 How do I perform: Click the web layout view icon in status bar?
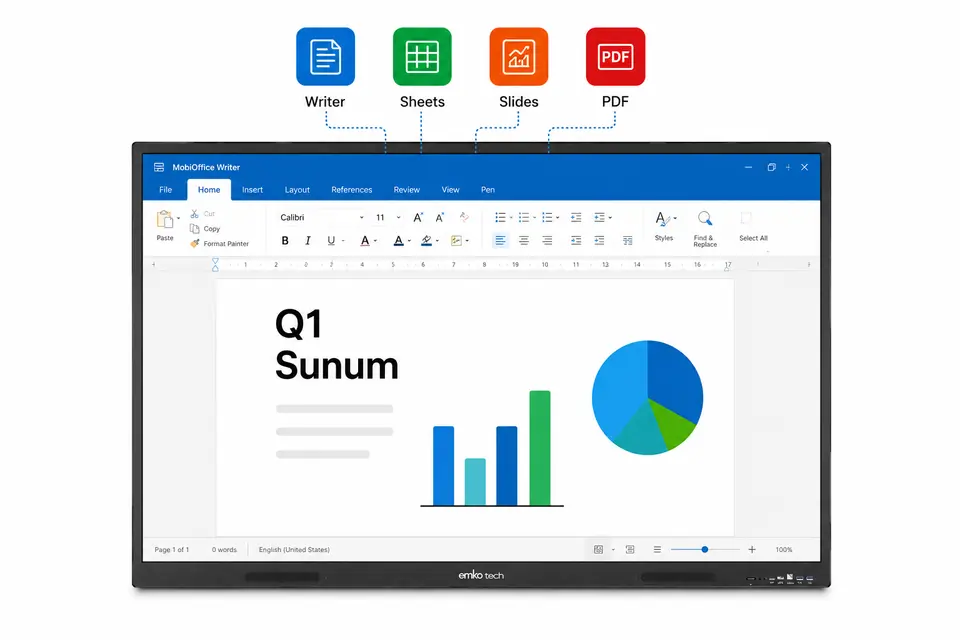pos(630,550)
